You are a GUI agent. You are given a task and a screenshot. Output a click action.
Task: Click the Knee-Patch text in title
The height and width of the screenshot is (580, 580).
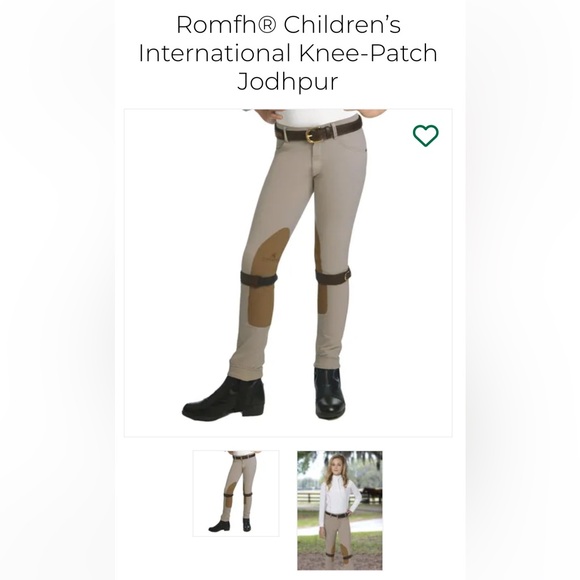point(368,53)
